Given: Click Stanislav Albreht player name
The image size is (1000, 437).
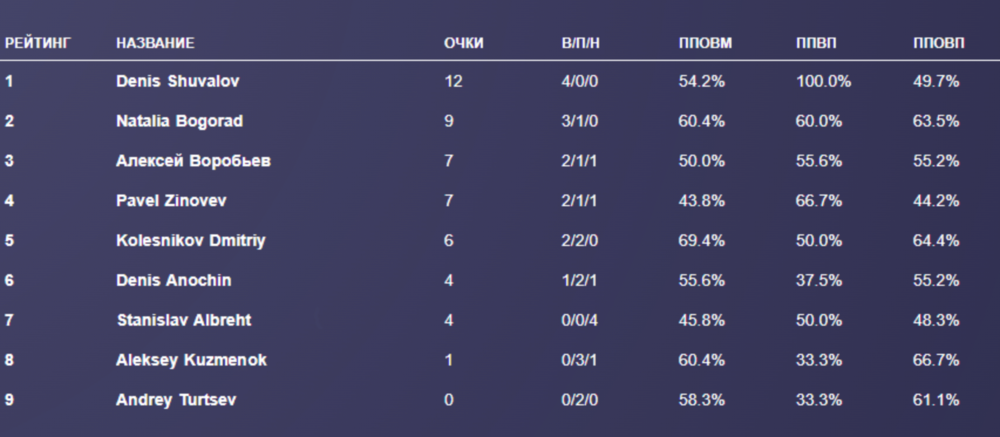Looking at the screenshot, I should 183,320.
